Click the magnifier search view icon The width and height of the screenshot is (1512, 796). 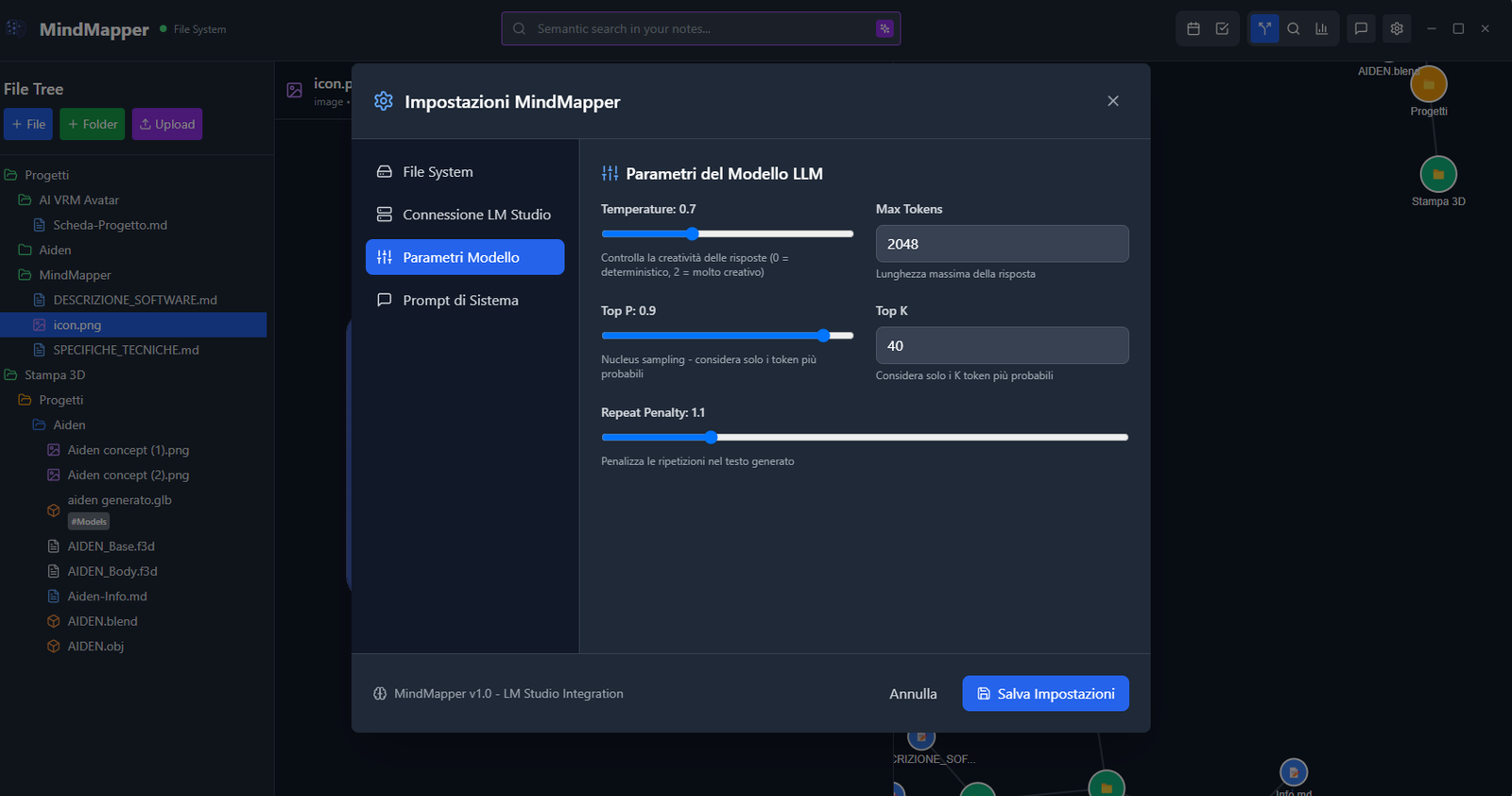[1294, 29]
